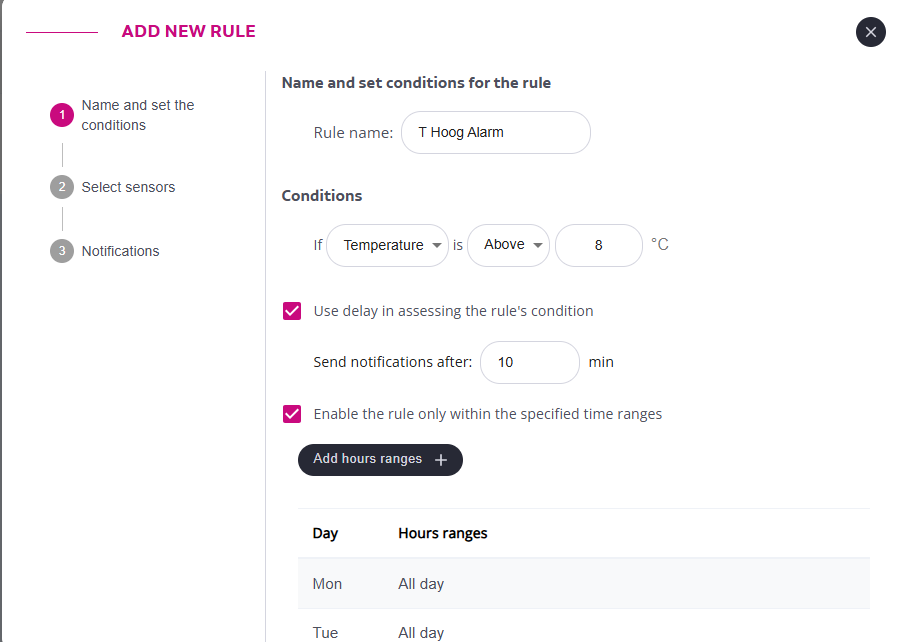This screenshot has width=906, height=642.
Task: Go to Select sensors step
Action: (x=128, y=187)
